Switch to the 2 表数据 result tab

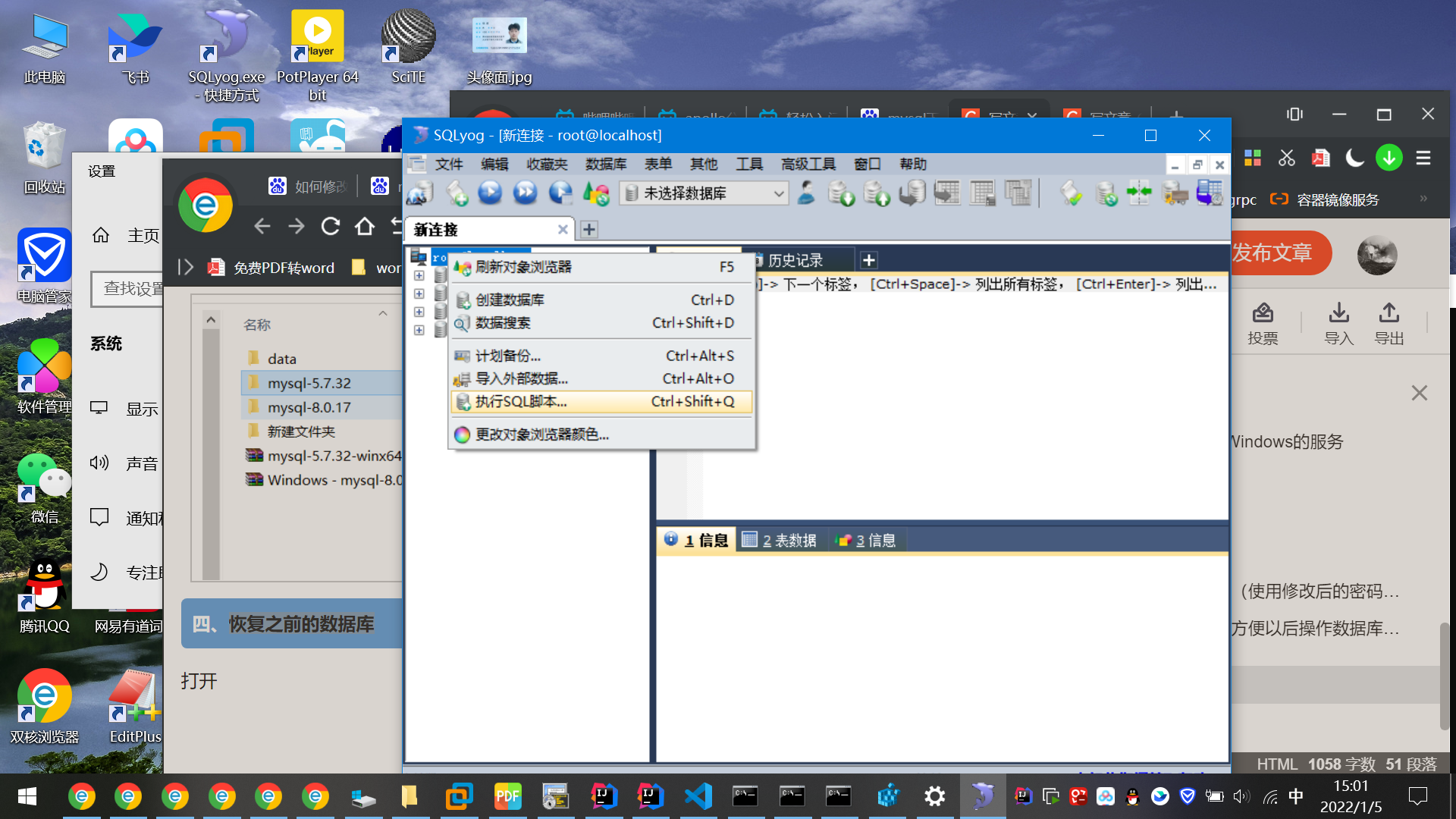(780, 540)
